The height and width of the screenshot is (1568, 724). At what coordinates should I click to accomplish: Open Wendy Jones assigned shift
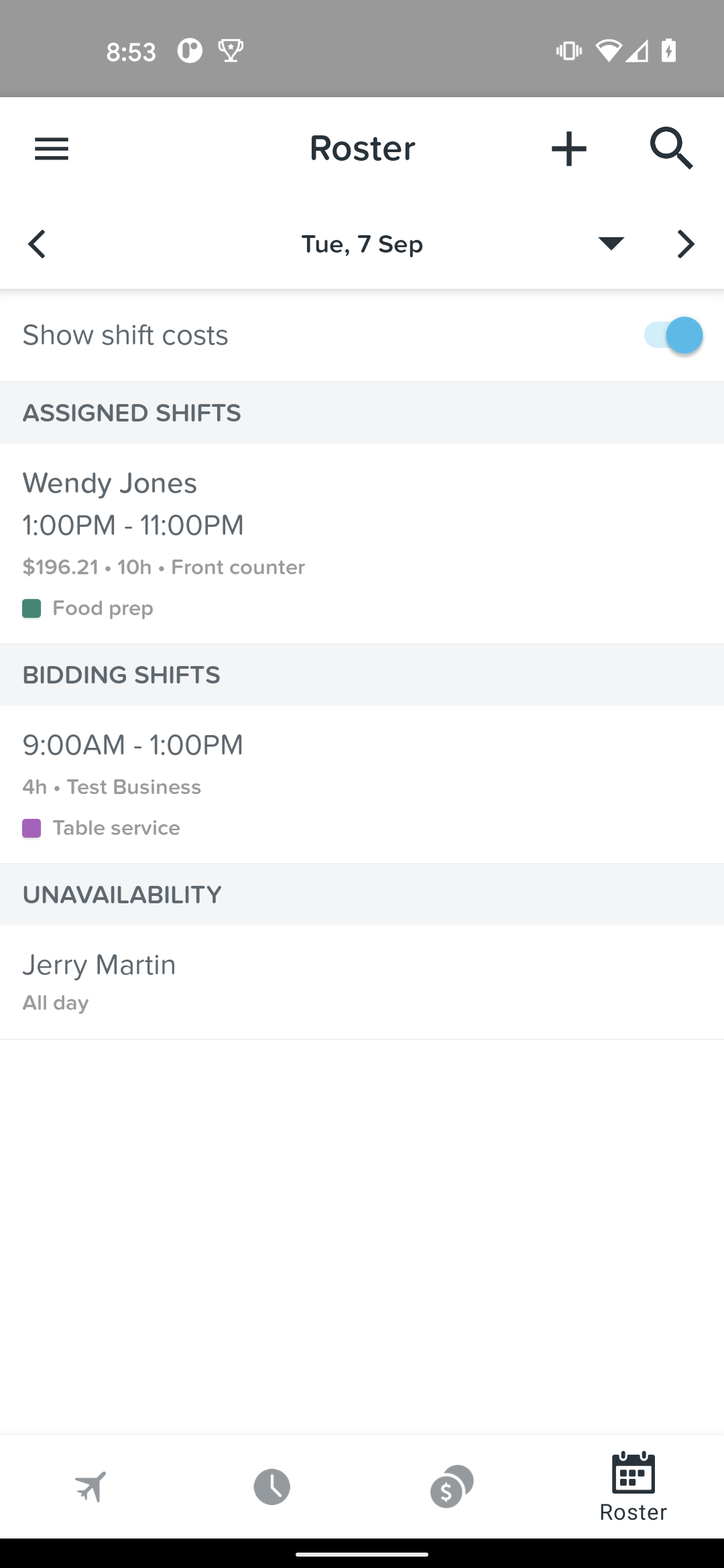tap(362, 543)
